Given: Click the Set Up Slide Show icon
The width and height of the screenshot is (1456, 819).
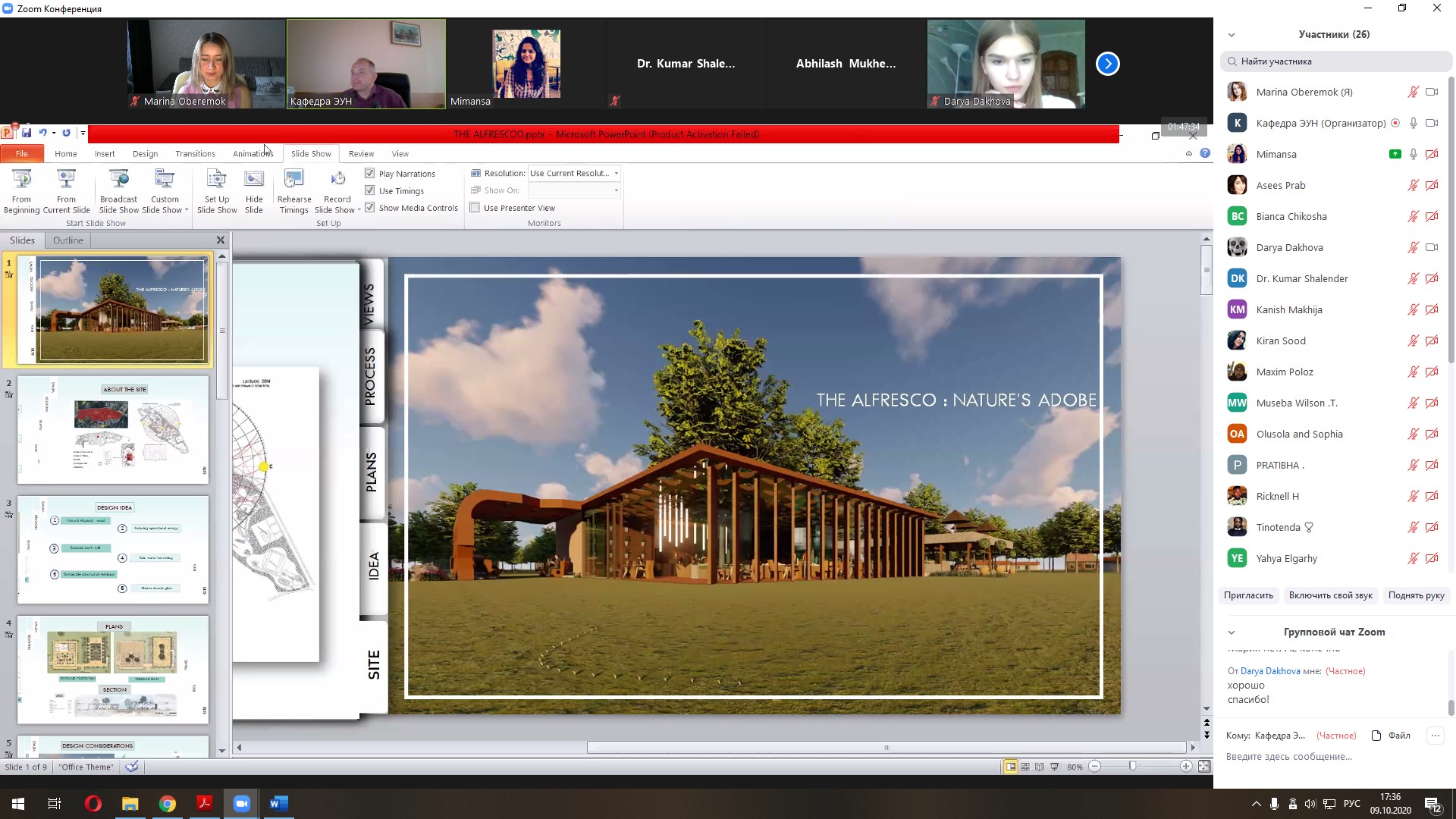Looking at the screenshot, I should click(217, 180).
